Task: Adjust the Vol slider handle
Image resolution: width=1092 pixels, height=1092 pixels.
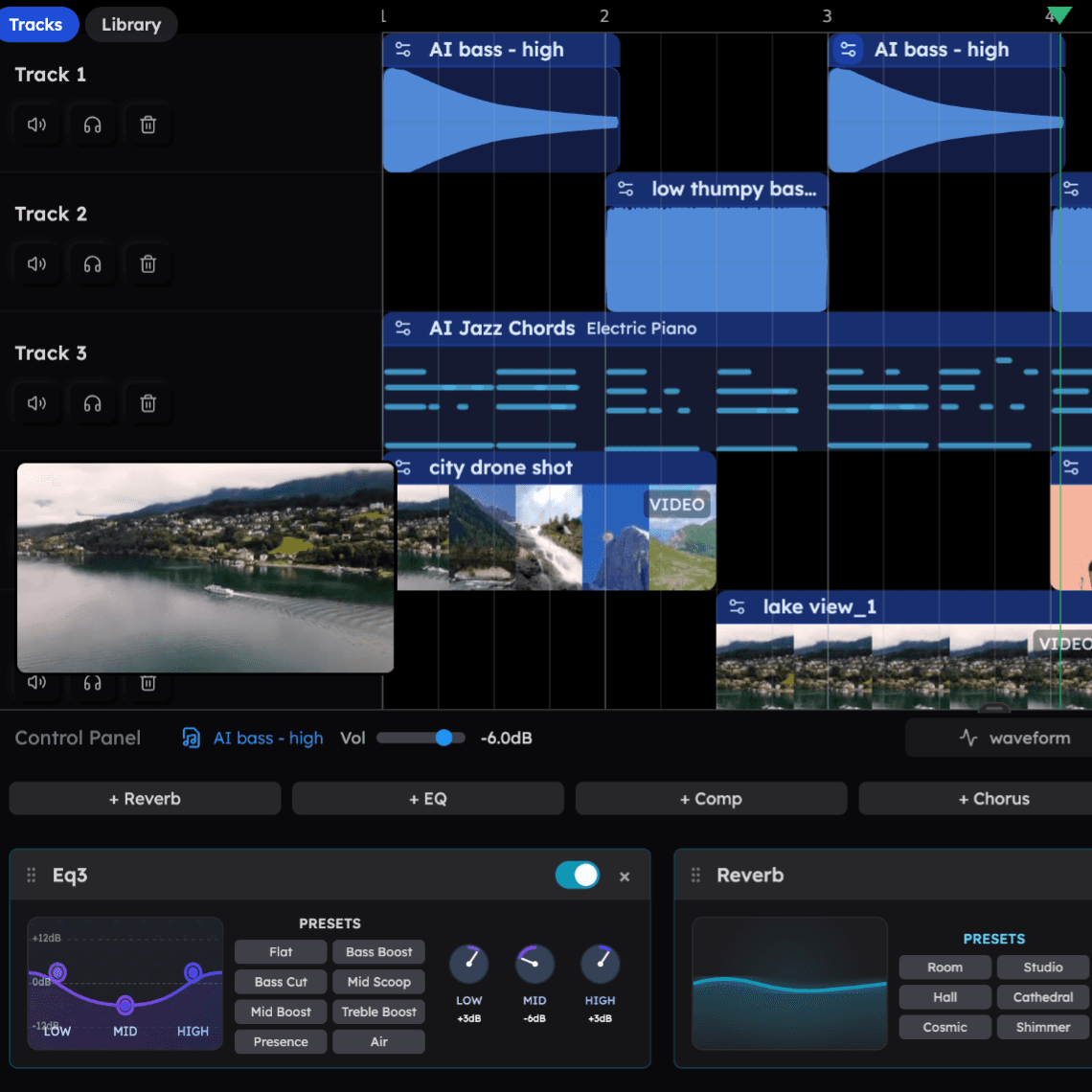Action: tap(444, 738)
